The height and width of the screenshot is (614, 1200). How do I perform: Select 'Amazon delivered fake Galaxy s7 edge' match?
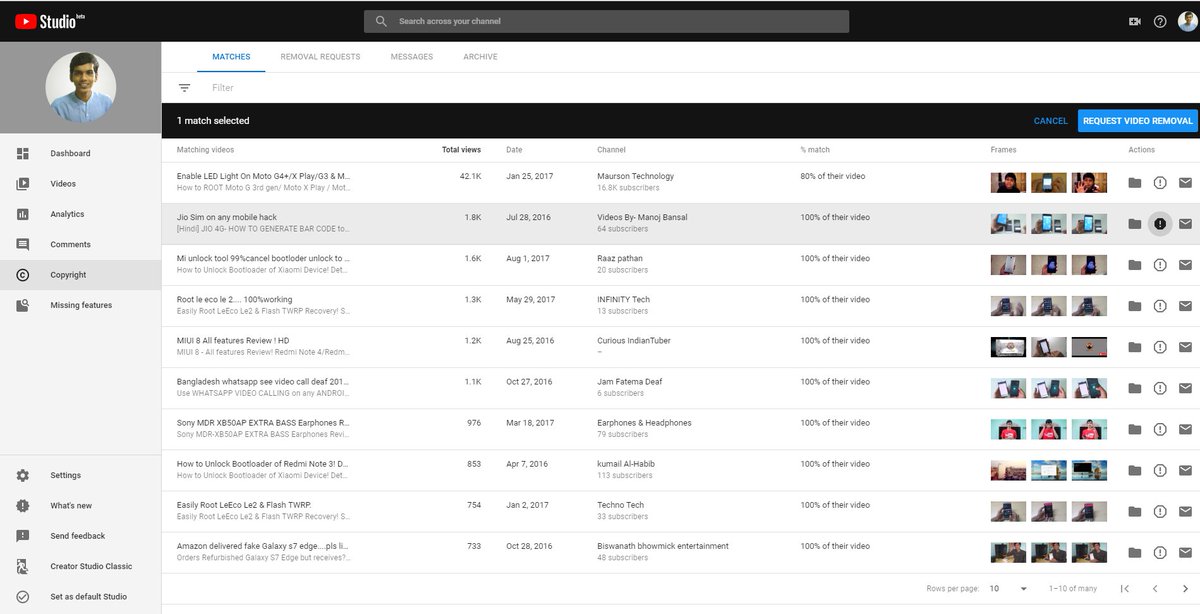coord(680,552)
